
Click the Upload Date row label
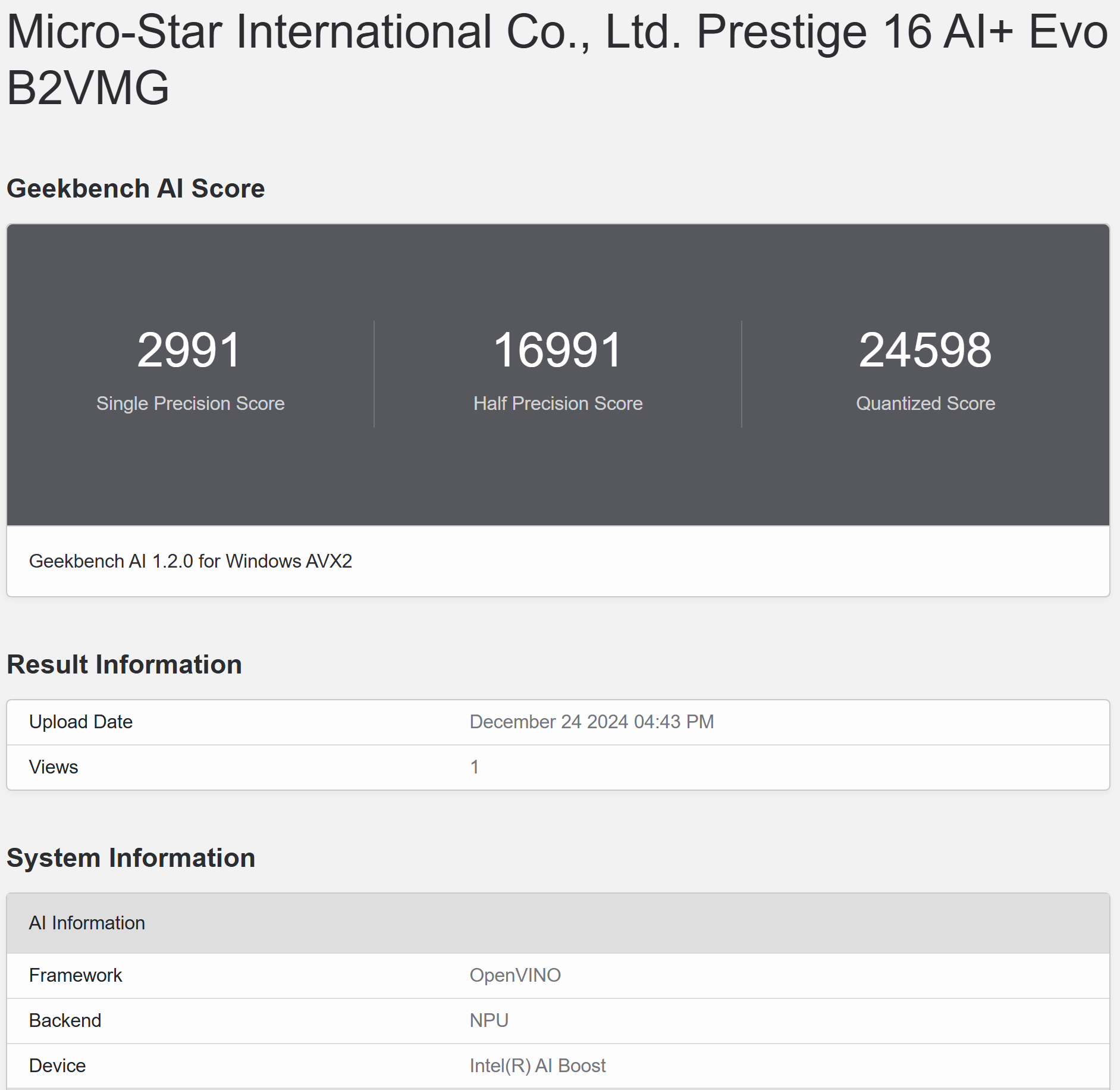point(81,722)
